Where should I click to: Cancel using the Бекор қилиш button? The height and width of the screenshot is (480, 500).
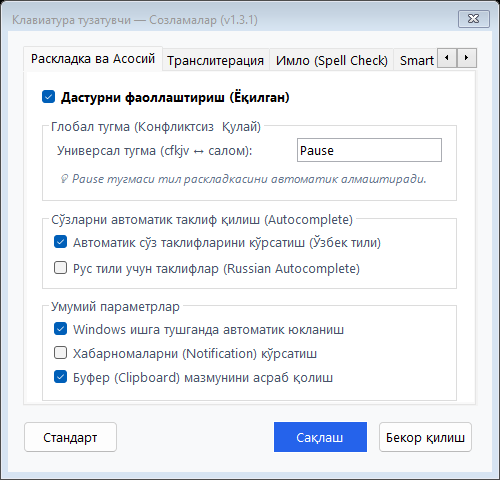click(425, 437)
